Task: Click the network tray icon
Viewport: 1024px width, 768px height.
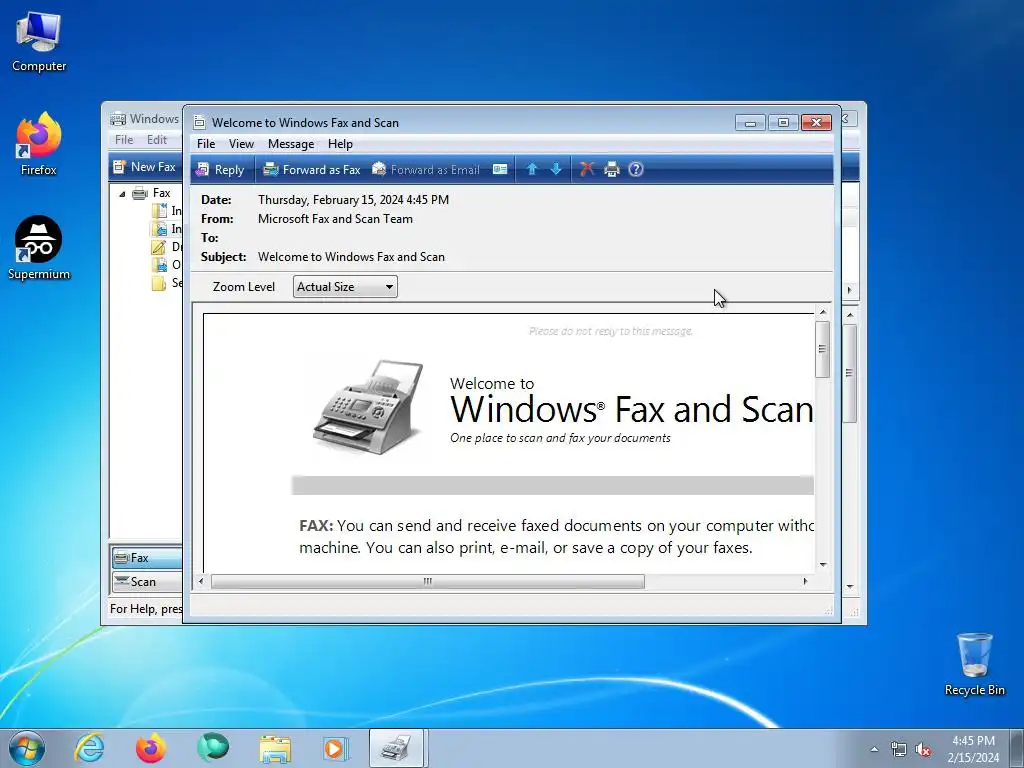Action: (899, 749)
